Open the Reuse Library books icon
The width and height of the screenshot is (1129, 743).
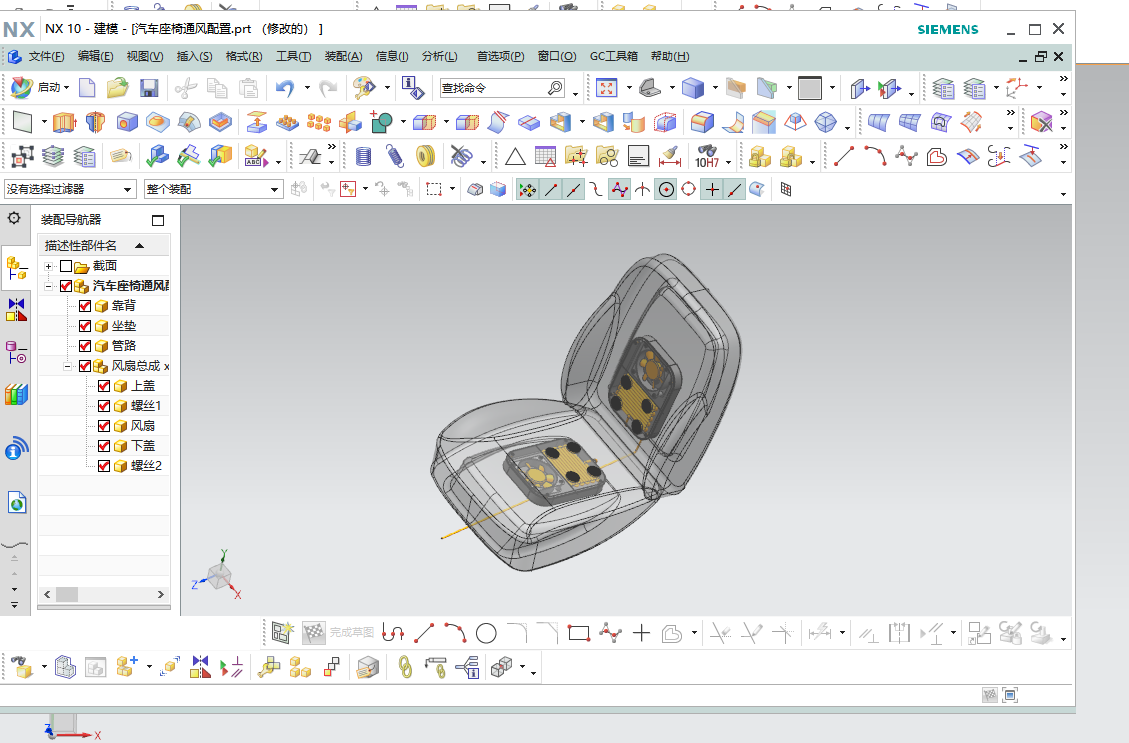tap(16, 395)
